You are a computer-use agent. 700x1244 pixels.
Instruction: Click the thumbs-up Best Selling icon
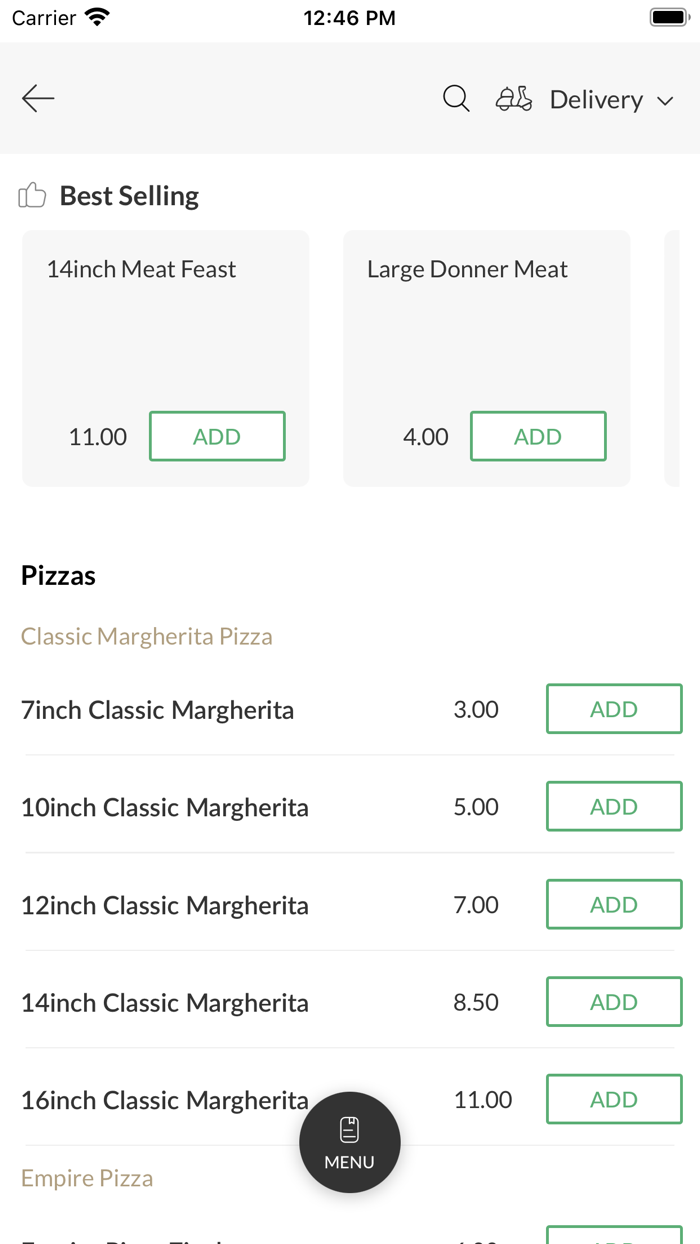click(x=32, y=195)
